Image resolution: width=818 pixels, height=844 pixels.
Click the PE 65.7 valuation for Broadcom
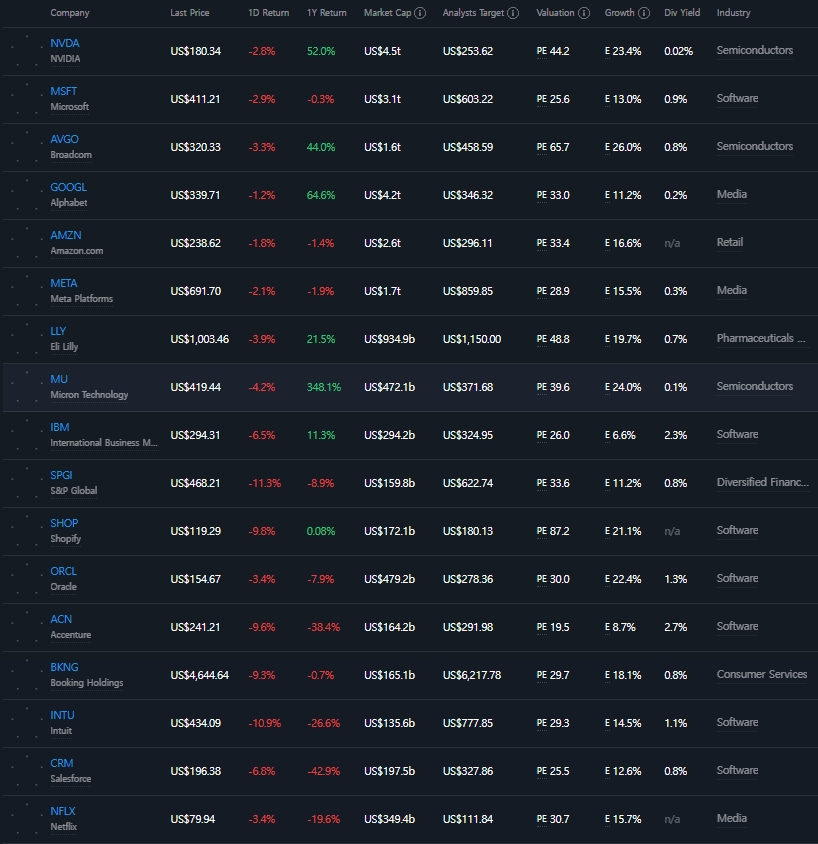click(x=553, y=147)
